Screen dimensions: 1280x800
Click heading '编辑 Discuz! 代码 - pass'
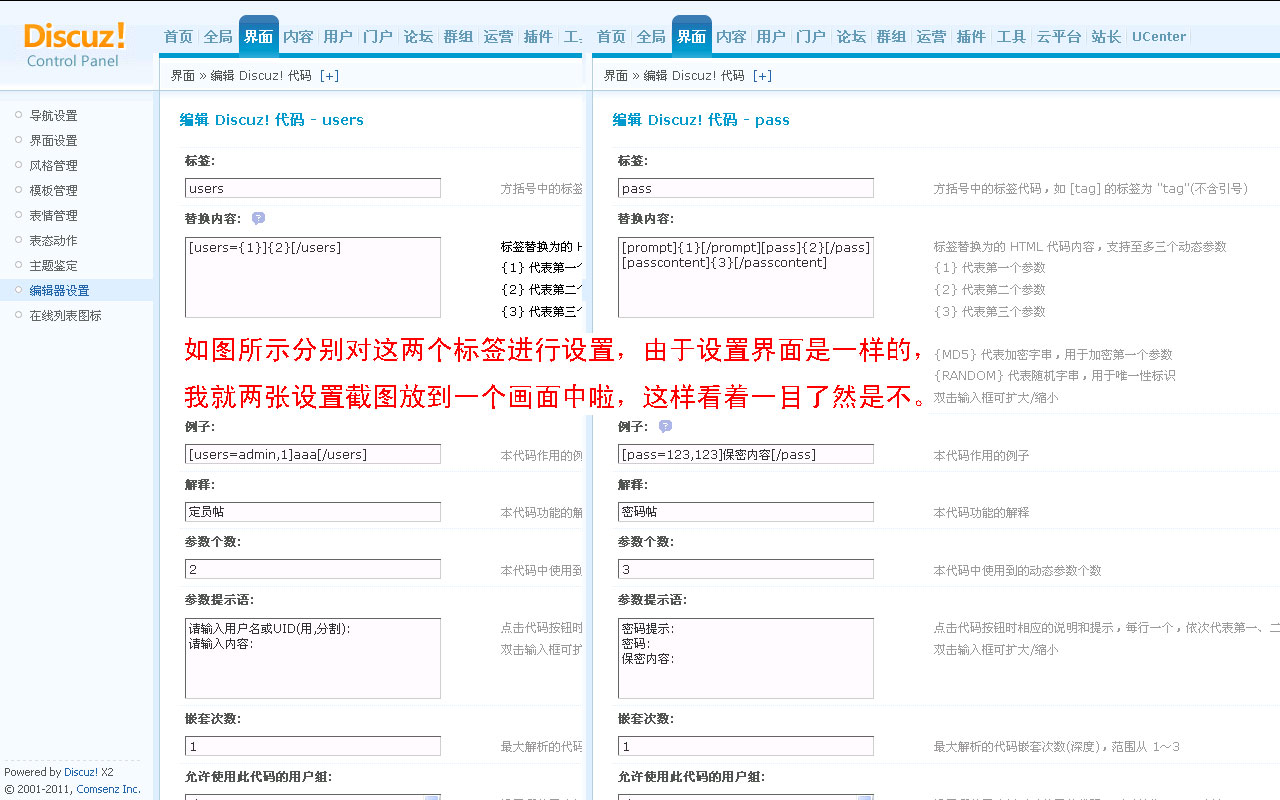point(701,120)
